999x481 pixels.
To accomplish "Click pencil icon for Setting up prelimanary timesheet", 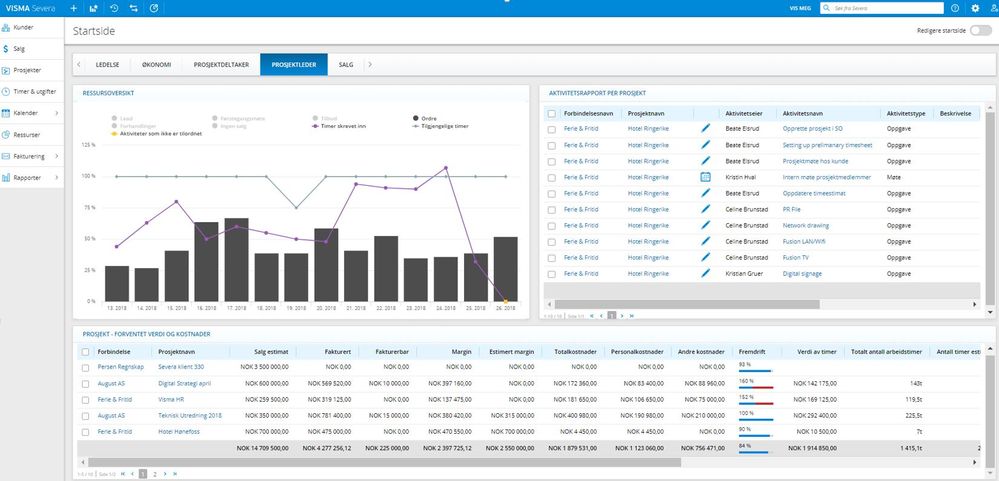I will pos(705,145).
